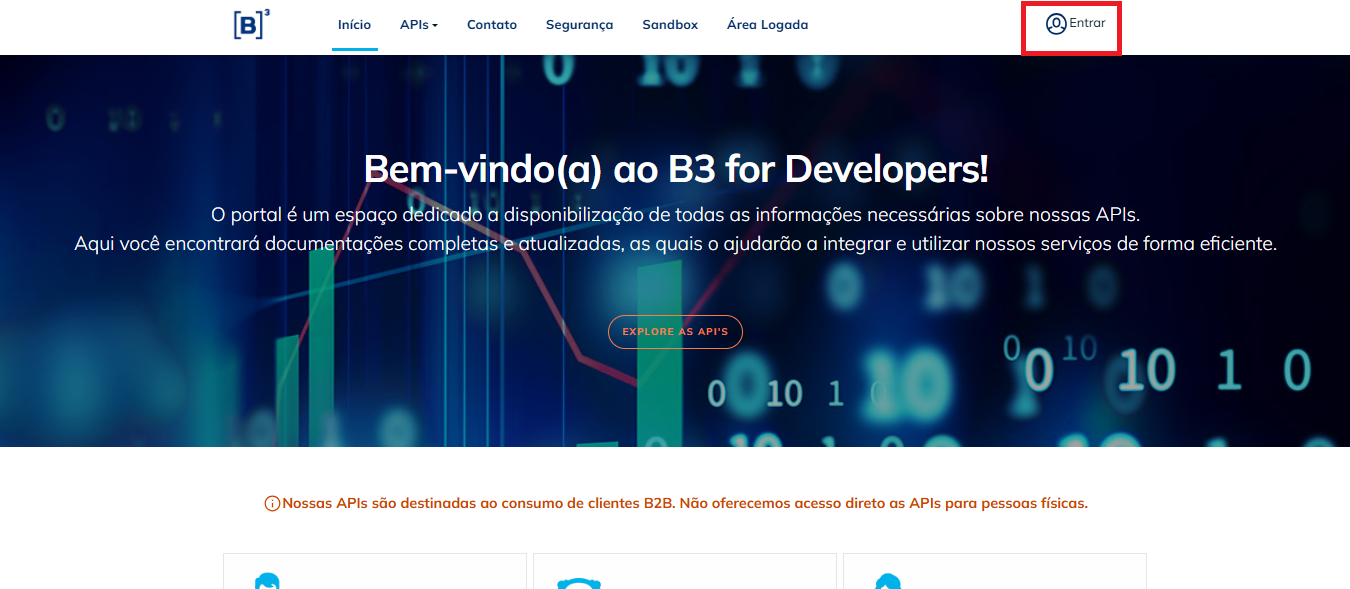
Task: Click the Entrar login link
Action: (x=1087, y=23)
